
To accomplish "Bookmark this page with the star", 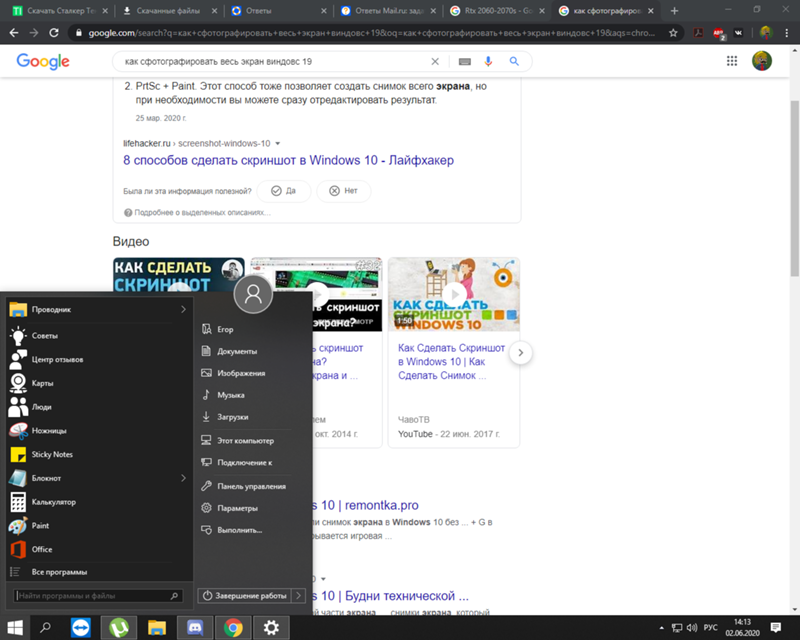I will [x=673, y=33].
